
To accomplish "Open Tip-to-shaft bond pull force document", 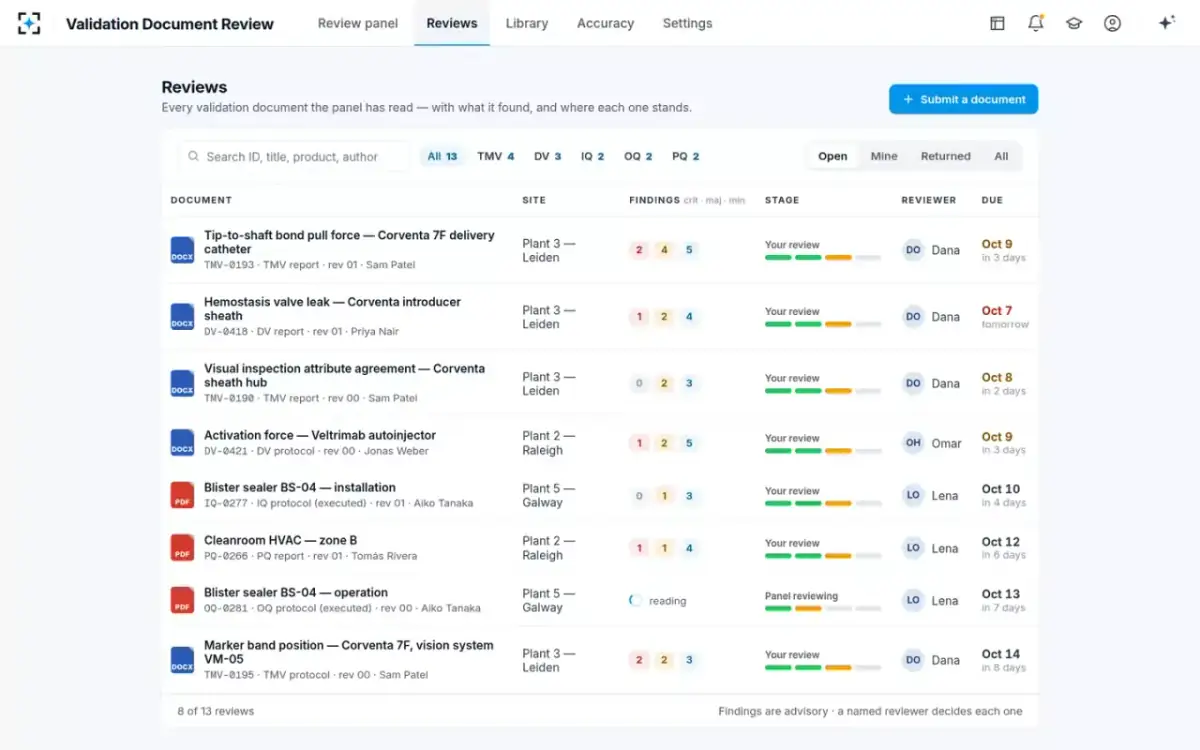I will pos(349,242).
